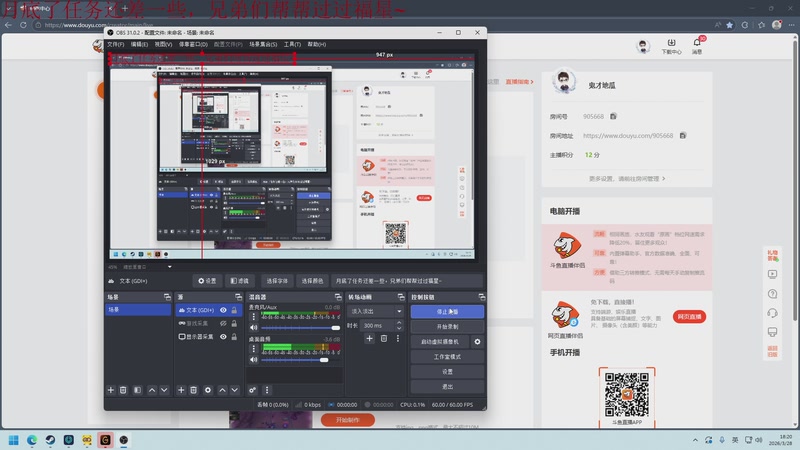This screenshot has height=450, width=800.
Task: Add a new source with the plus icon
Action: coord(181,390)
